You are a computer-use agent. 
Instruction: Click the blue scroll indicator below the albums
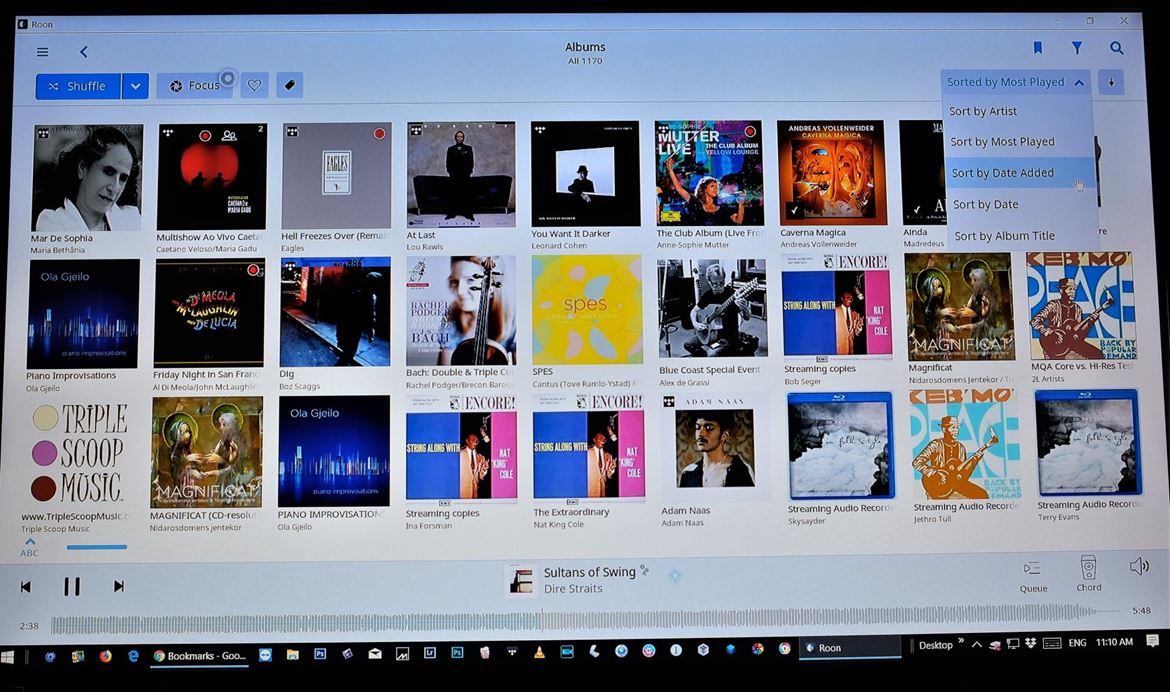tap(96, 547)
